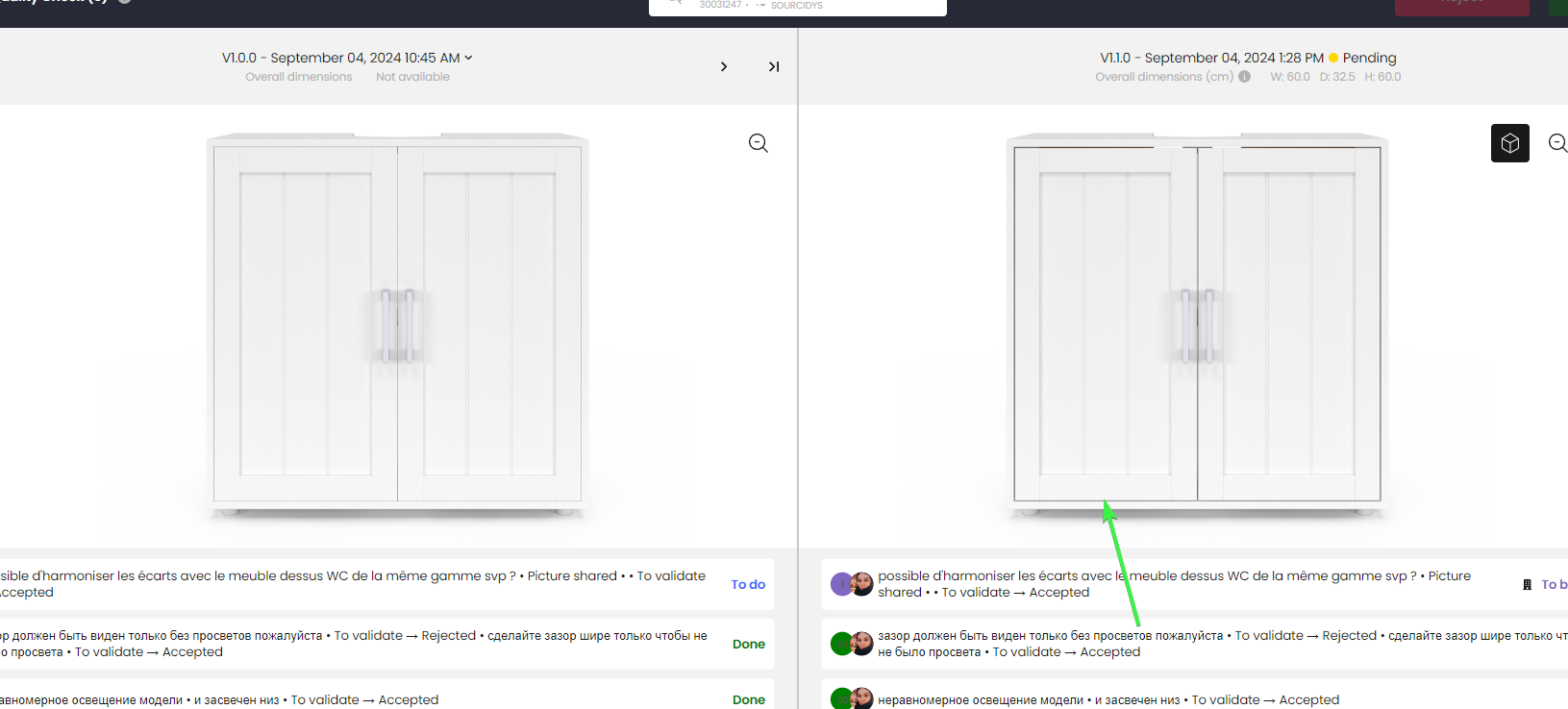This screenshot has height=709, width=1568.
Task: Zoom out the right V1.1.0 preview image
Action: click(x=1558, y=143)
